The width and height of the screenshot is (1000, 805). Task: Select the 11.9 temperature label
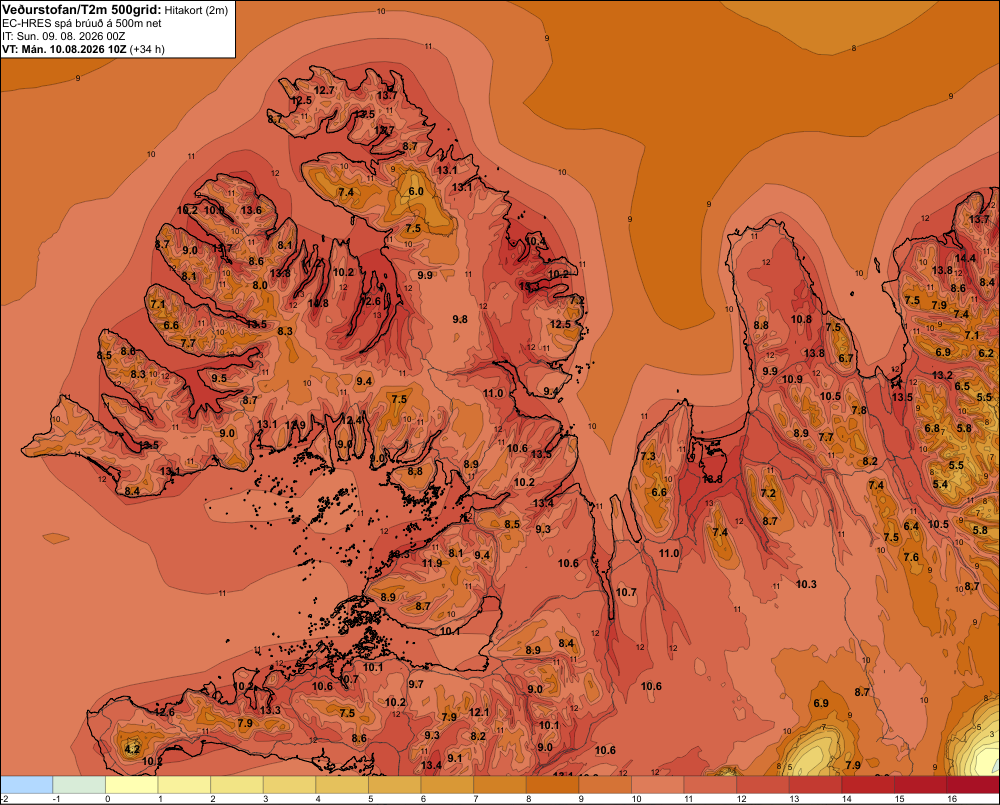(x=432, y=563)
